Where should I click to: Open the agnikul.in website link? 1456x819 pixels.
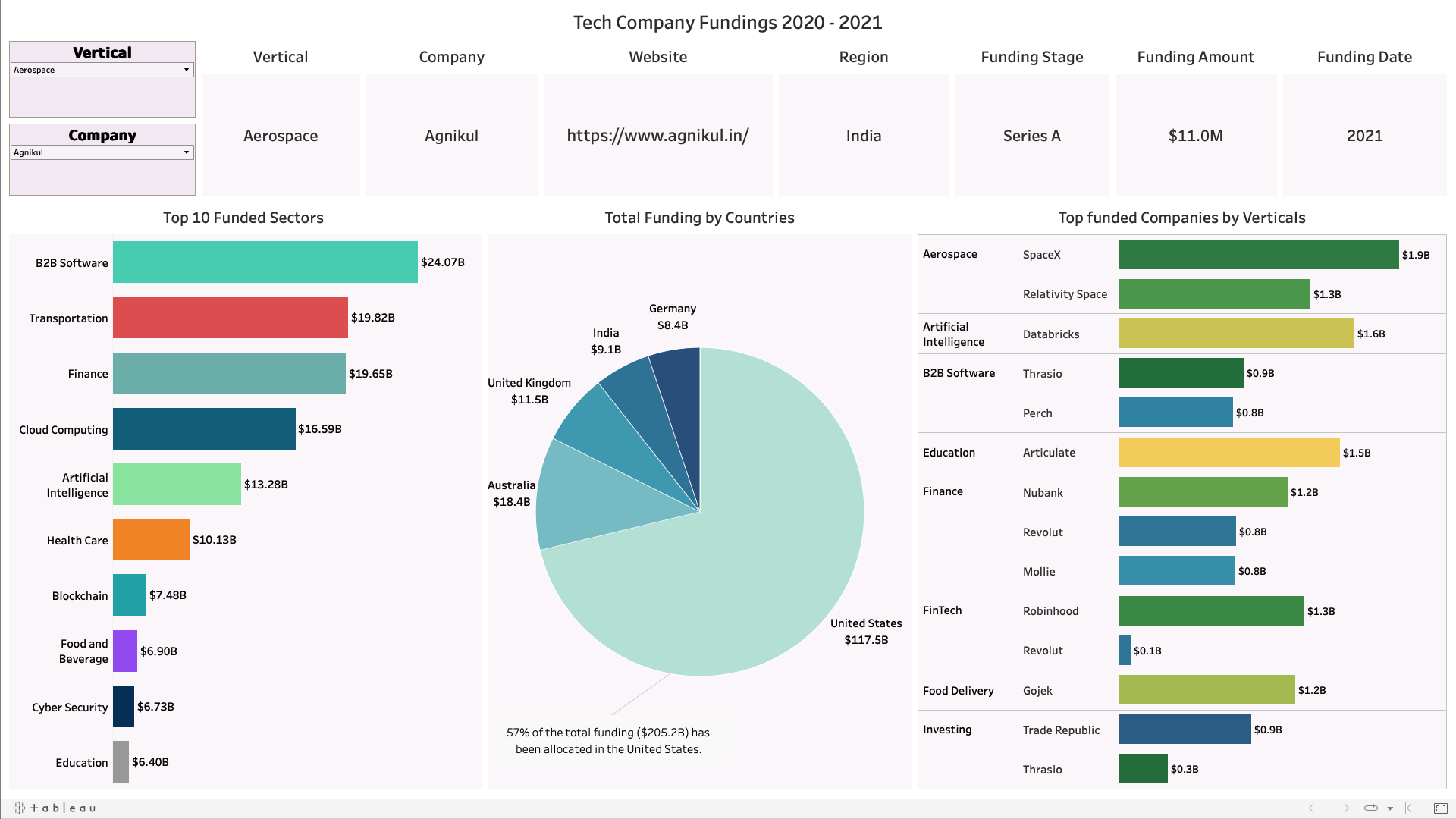[657, 136]
